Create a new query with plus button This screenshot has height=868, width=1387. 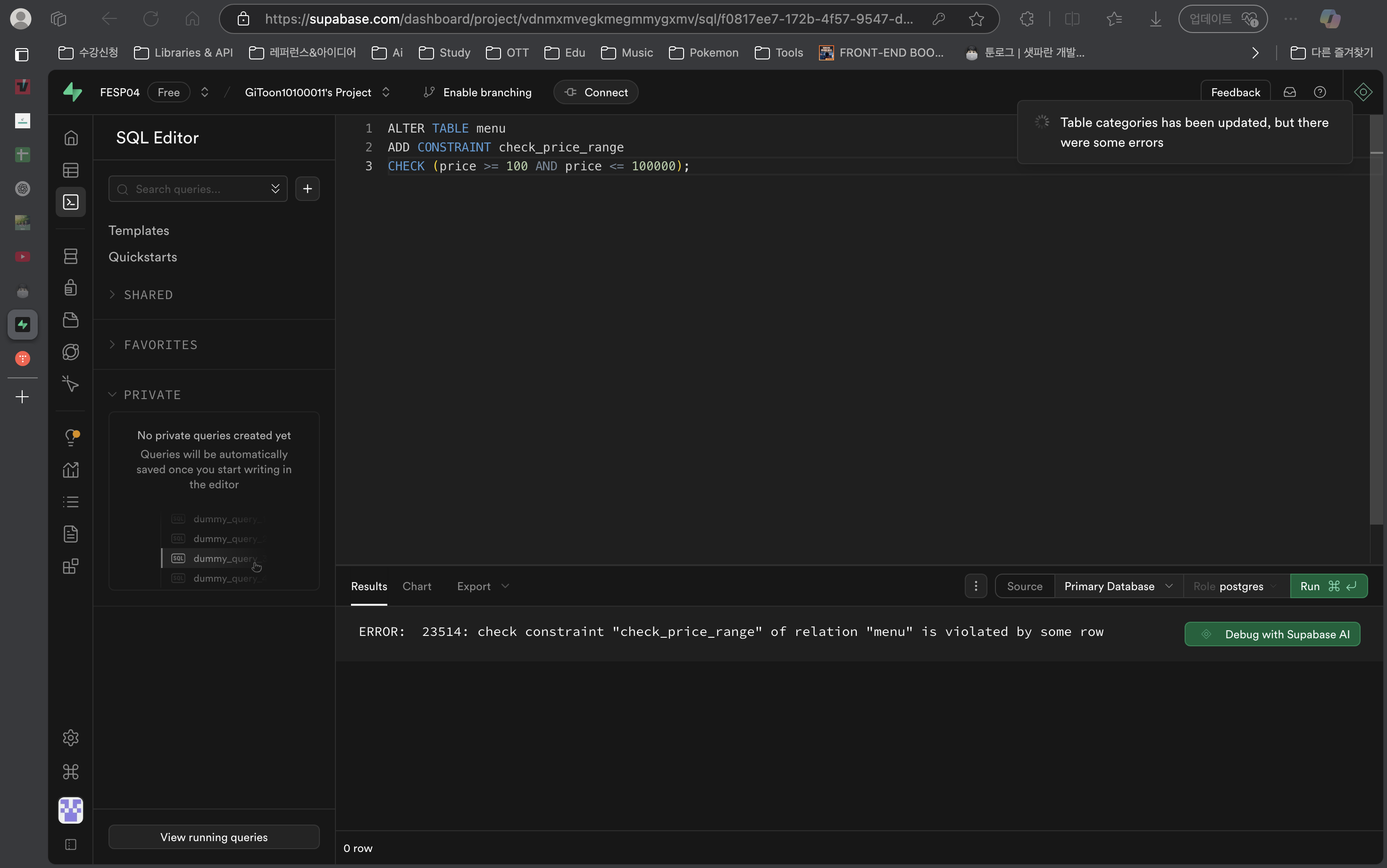[308, 189]
